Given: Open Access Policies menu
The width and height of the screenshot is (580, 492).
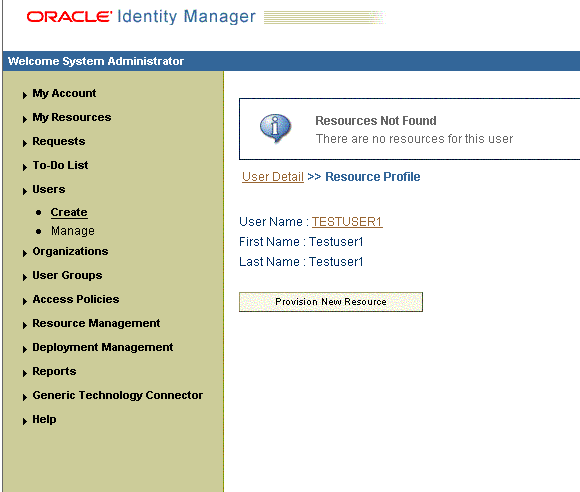Looking at the screenshot, I should coord(76,299).
